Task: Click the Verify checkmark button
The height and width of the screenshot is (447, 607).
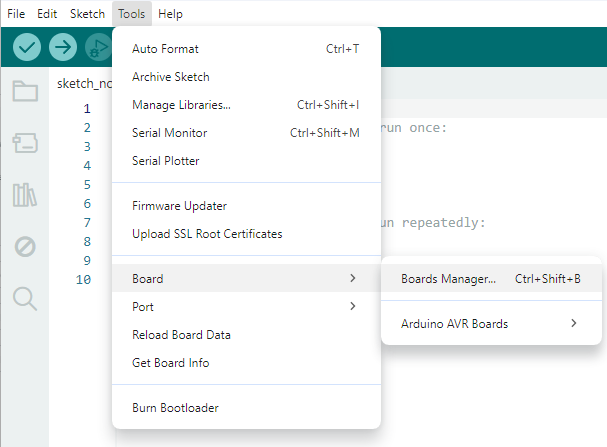Action: point(28,48)
